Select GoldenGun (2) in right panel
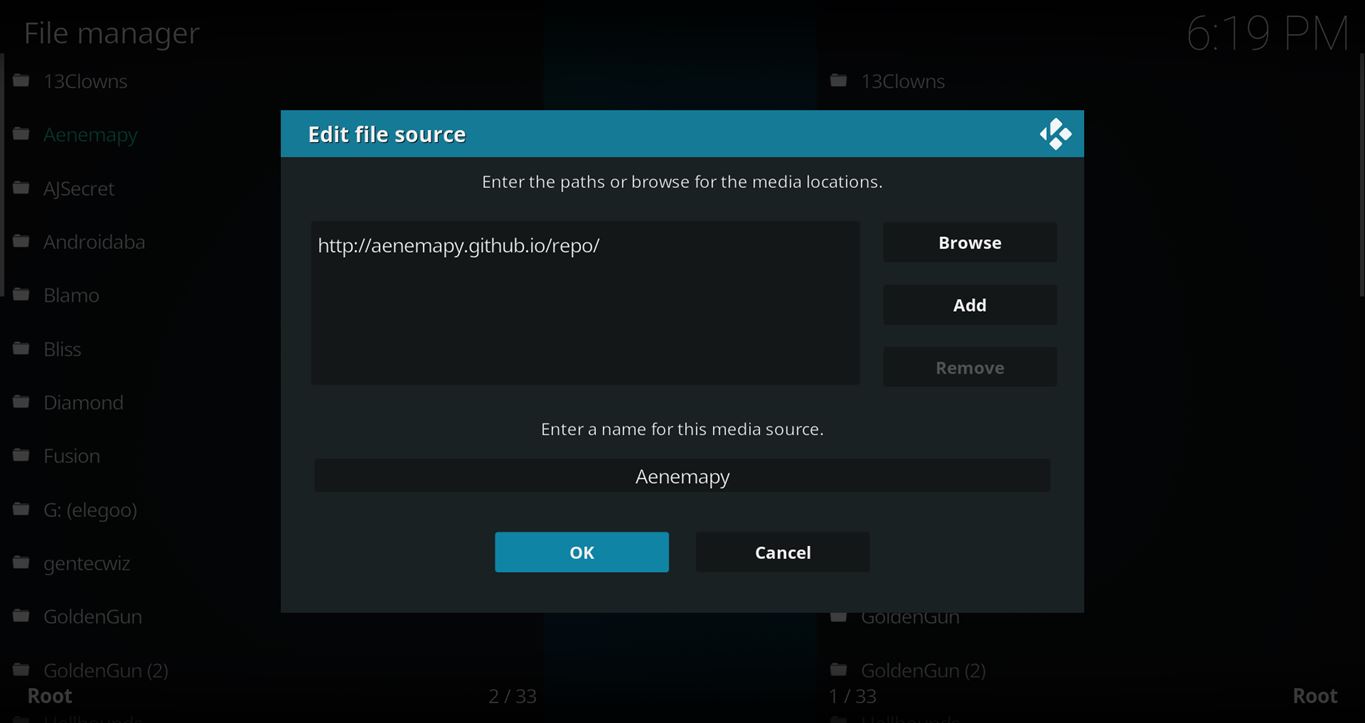Viewport: 1365px width, 723px height. click(x=922, y=670)
